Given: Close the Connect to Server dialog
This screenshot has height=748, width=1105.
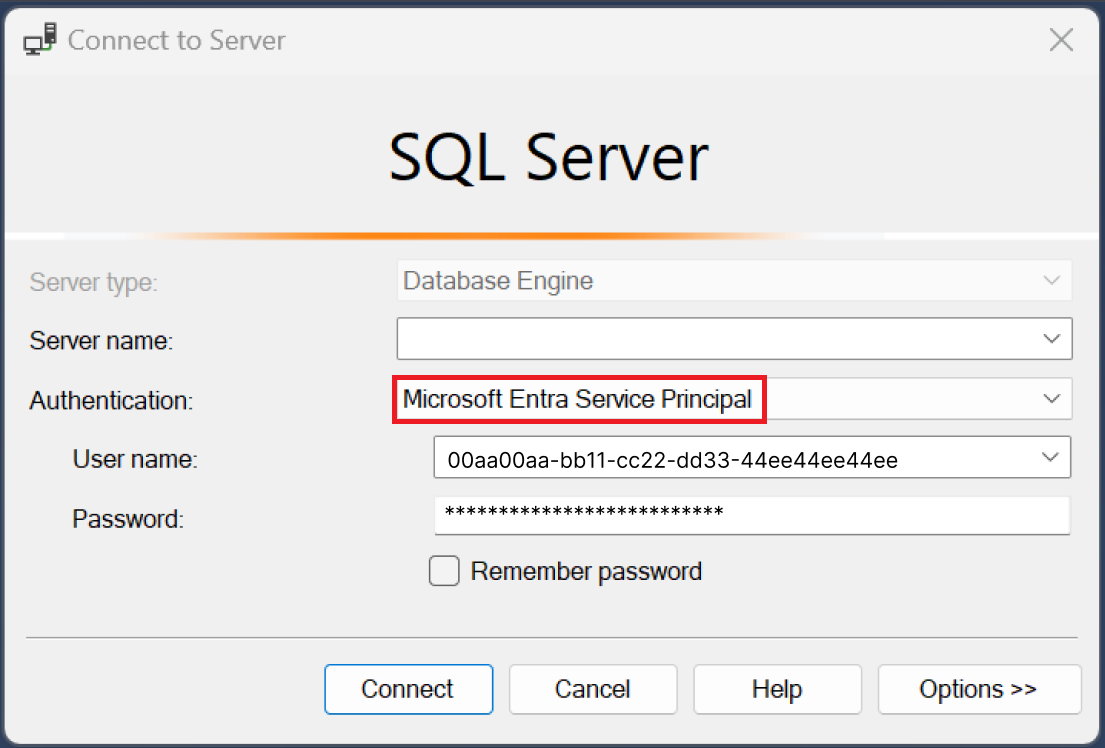Looking at the screenshot, I should tap(1060, 41).
